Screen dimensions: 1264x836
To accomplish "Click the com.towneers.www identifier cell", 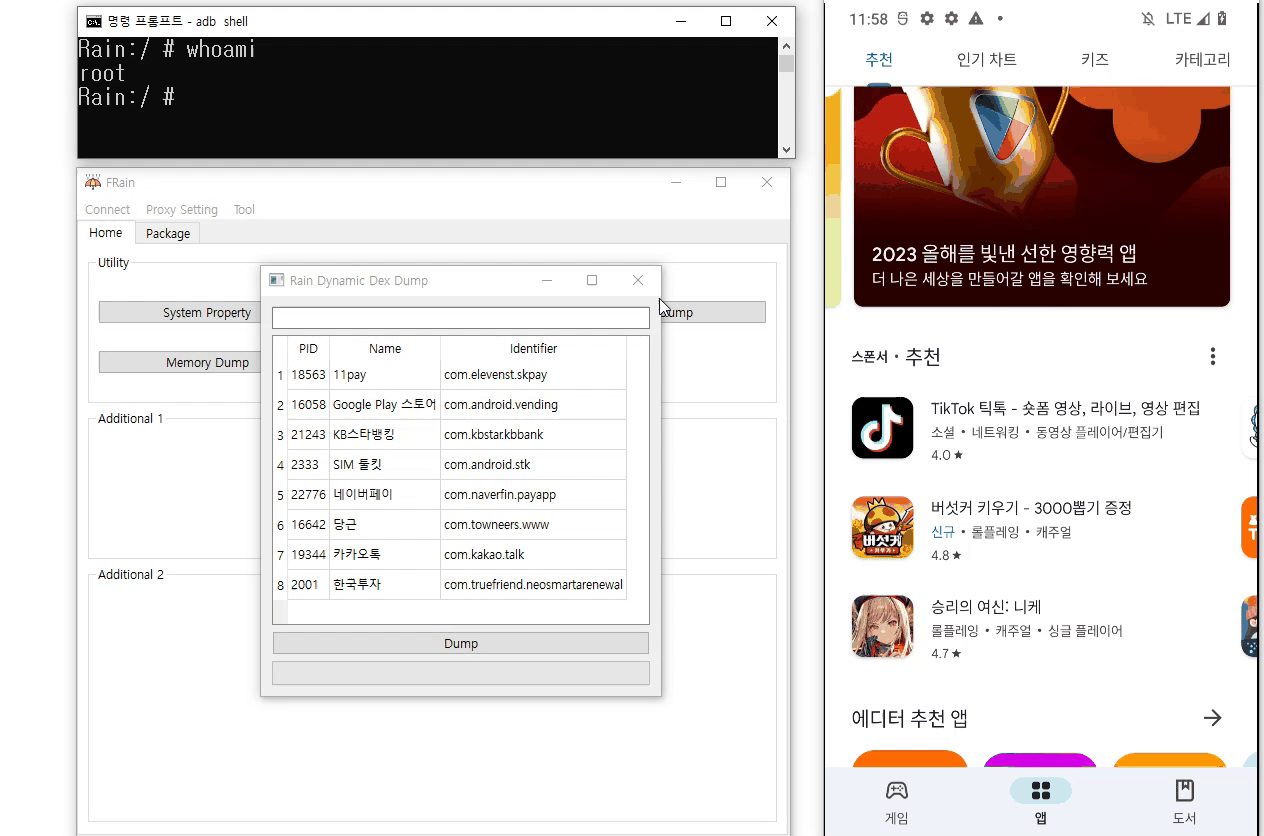I will [x=533, y=525].
